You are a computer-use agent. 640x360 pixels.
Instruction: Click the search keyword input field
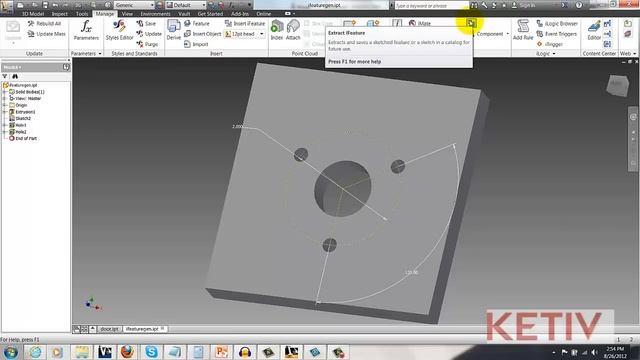tap(431, 6)
